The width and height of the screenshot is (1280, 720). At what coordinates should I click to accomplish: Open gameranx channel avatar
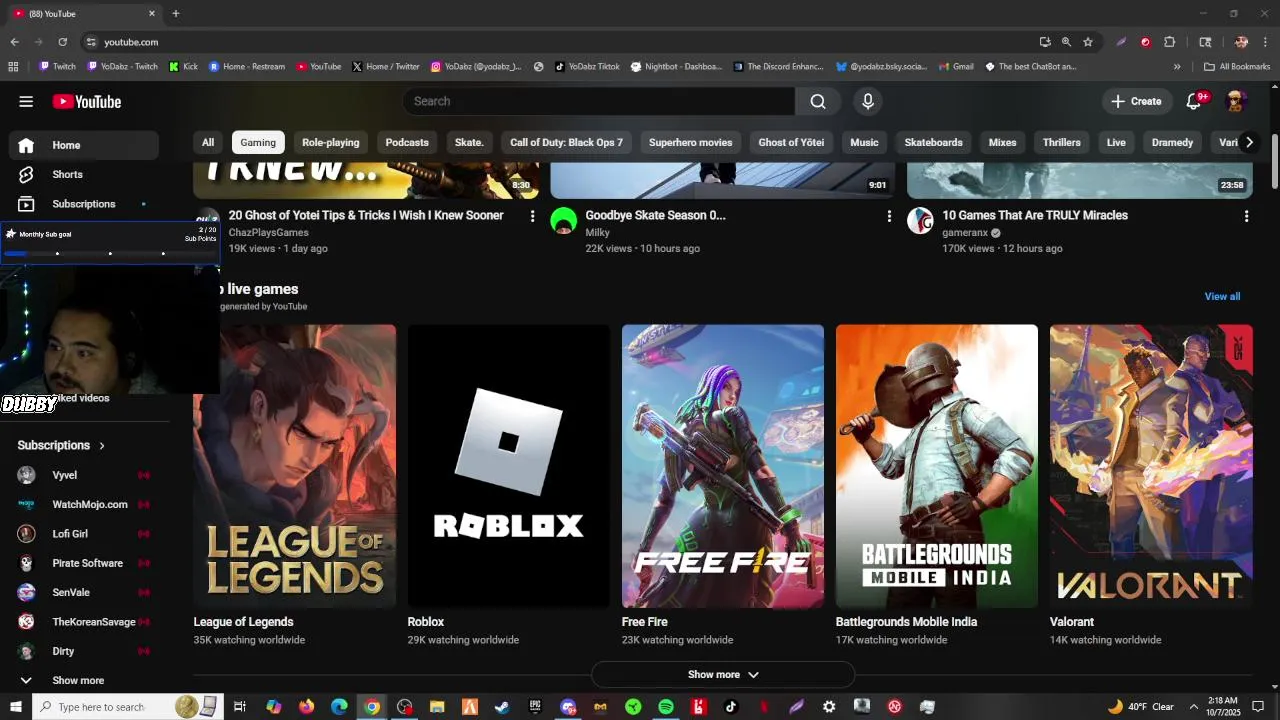[x=920, y=221]
